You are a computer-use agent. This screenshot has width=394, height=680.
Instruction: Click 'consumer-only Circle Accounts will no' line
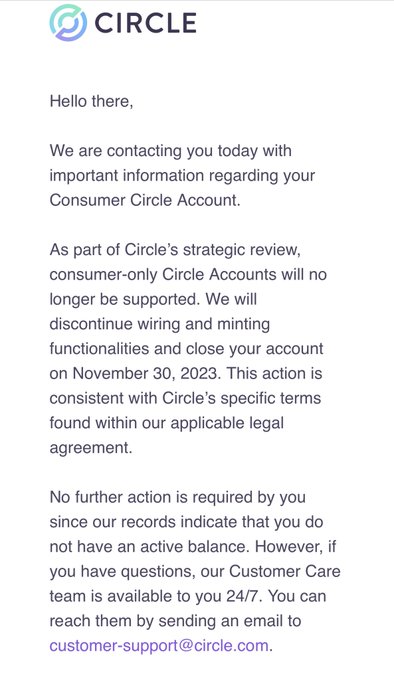(x=188, y=275)
